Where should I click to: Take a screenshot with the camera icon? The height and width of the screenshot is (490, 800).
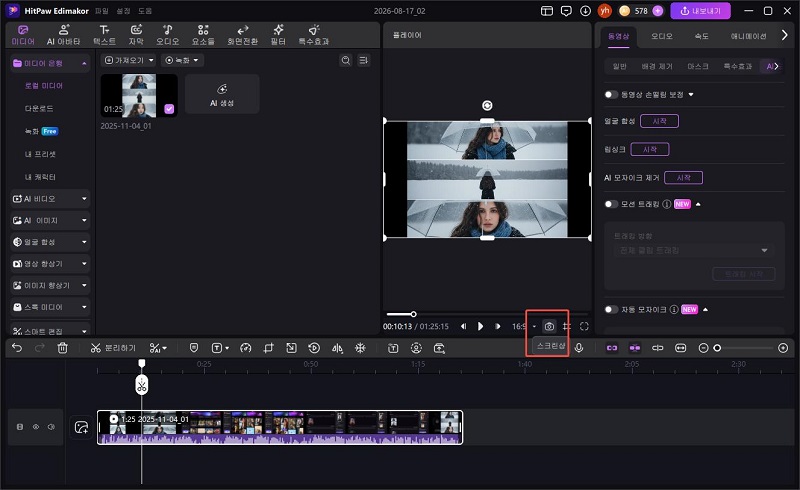549,326
